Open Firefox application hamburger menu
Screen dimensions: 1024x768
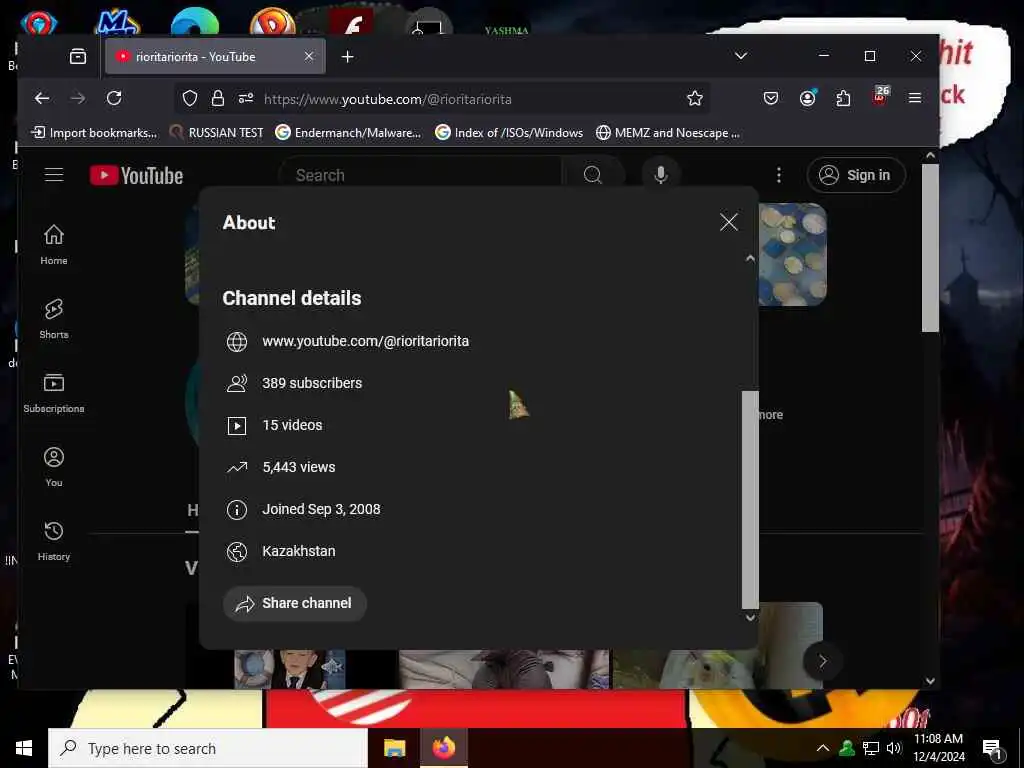[914, 98]
